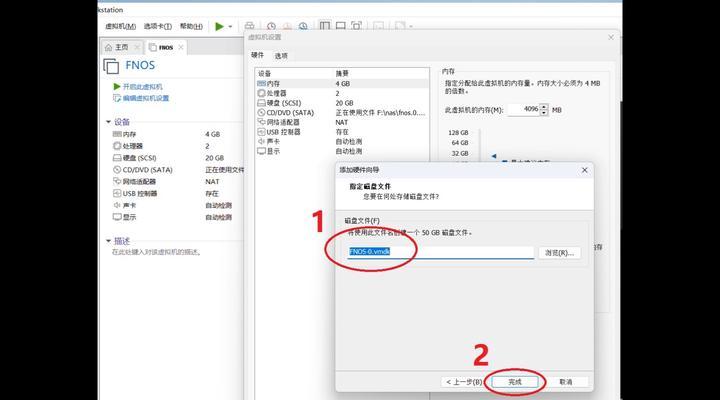Click the take snapshot clock icon
This screenshot has height=400, width=720.
tap(271, 26)
